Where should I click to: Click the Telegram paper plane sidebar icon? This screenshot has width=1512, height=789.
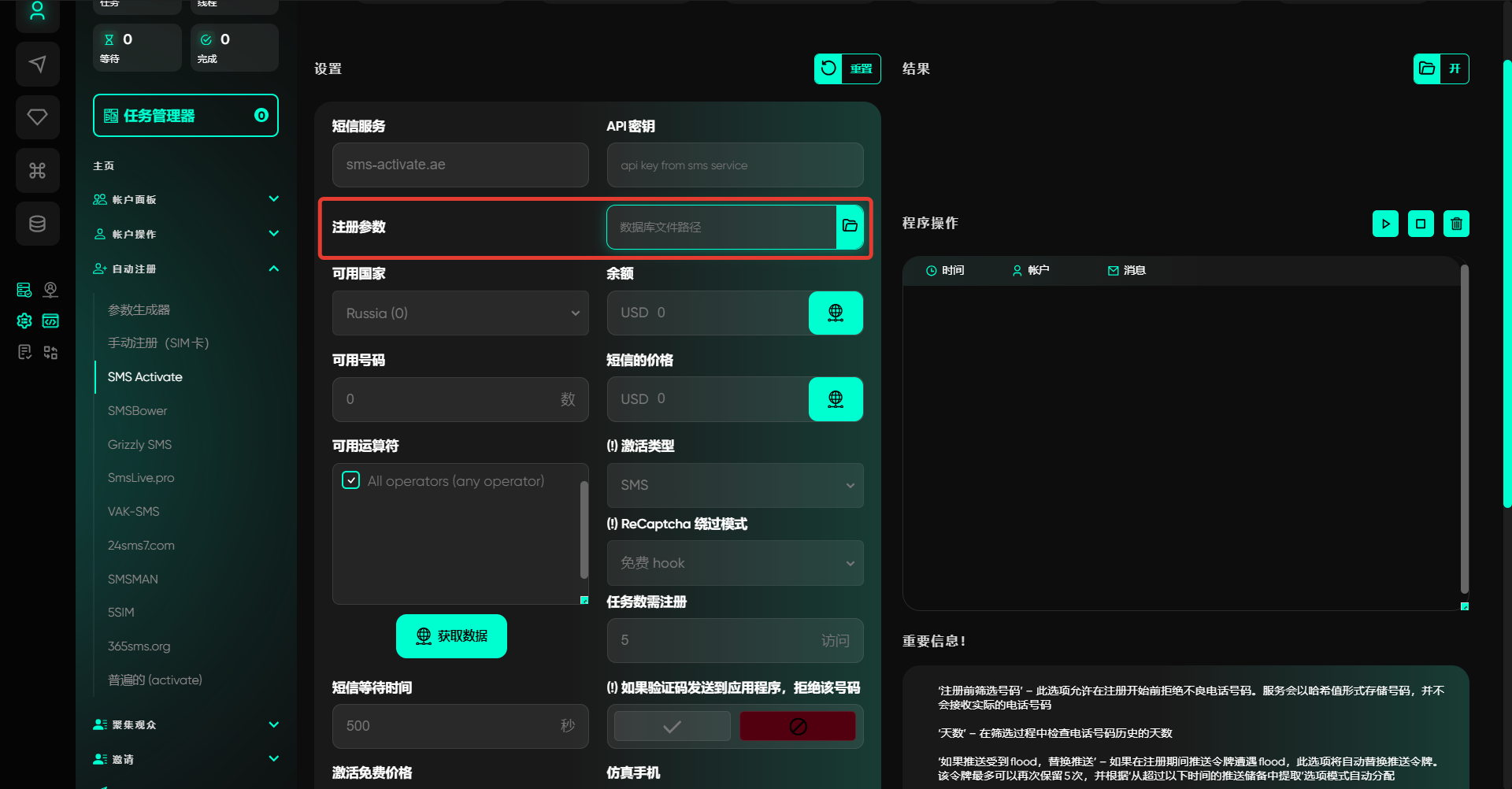pyautogui.click(x=37, y=65)
